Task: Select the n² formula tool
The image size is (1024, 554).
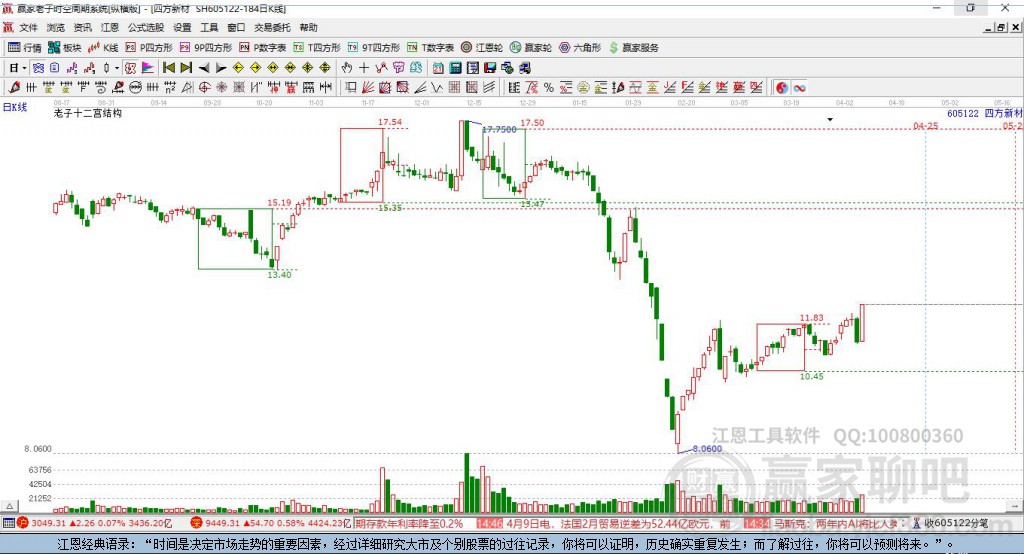Action: click(170, 88)
